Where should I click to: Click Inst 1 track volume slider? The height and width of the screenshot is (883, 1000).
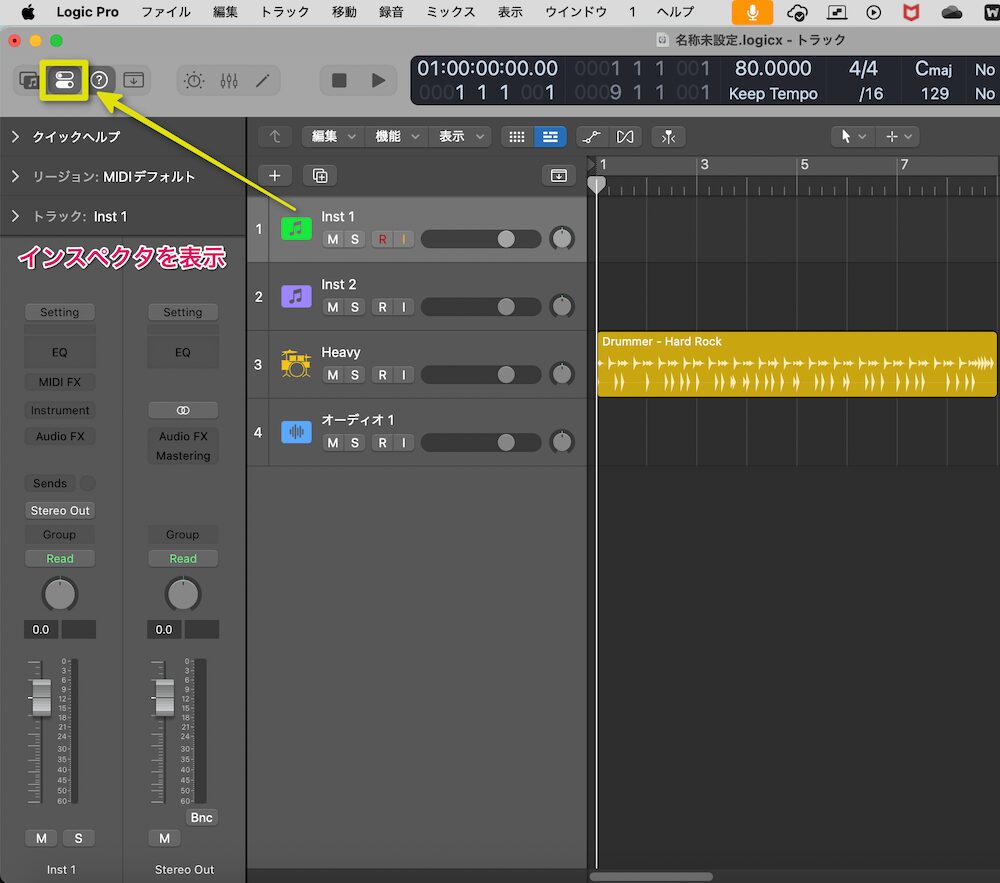pos(481,239)
